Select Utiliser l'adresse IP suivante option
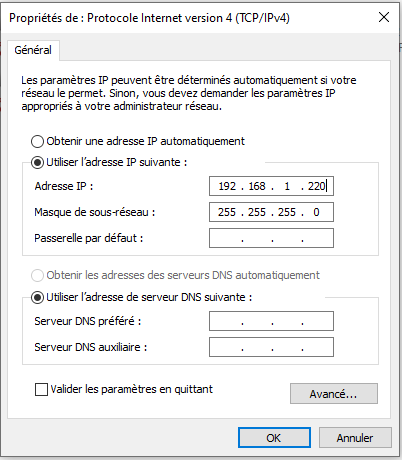Screen dimensions: 402x460 coord(37,162)
